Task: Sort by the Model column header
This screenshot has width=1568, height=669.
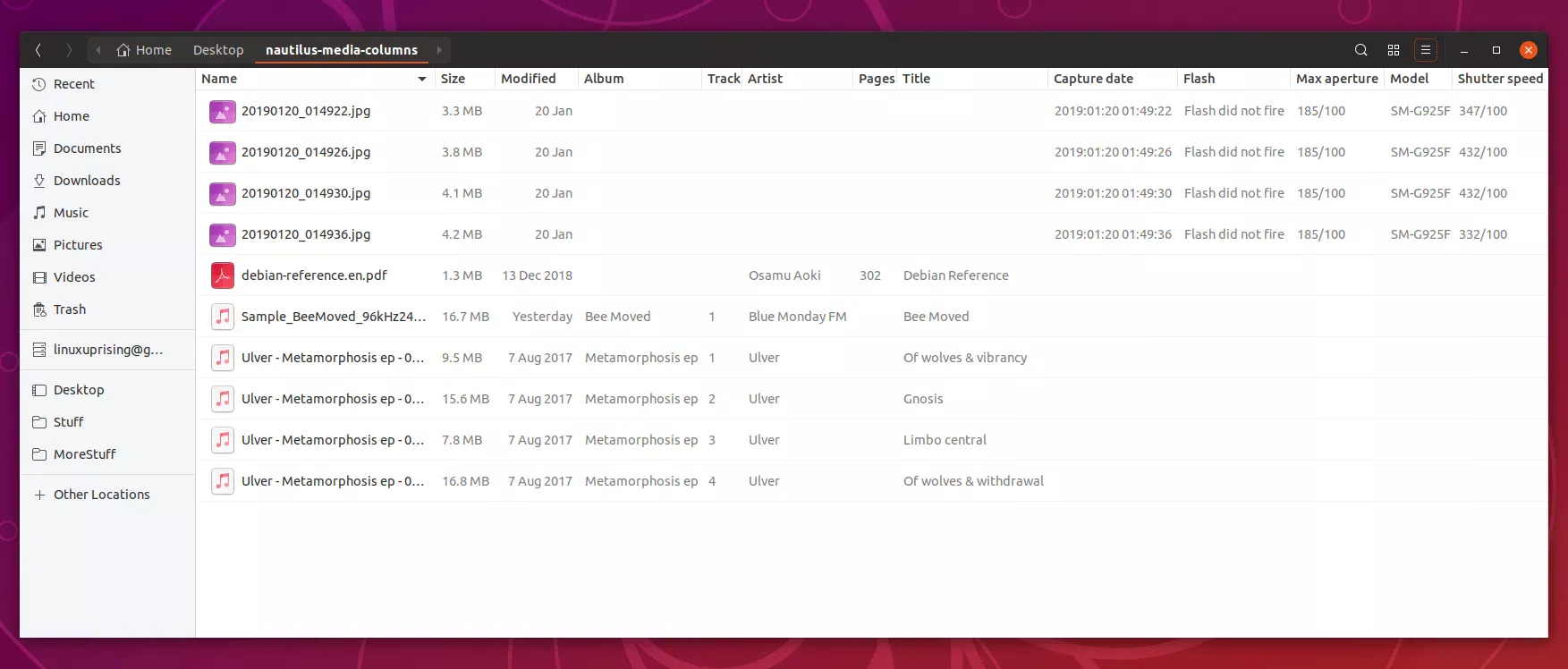Action: (1419, 79)
